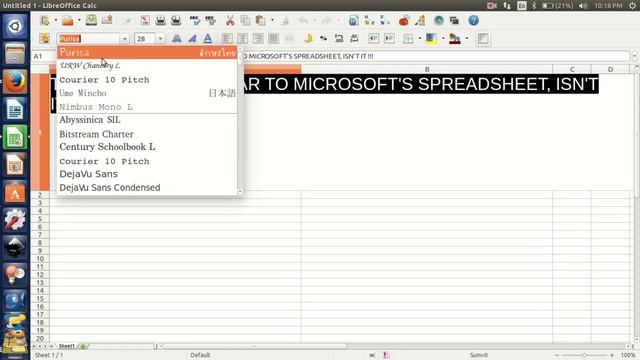
Task: Expand Borders dropdown arrow
Action: (420, 39)
